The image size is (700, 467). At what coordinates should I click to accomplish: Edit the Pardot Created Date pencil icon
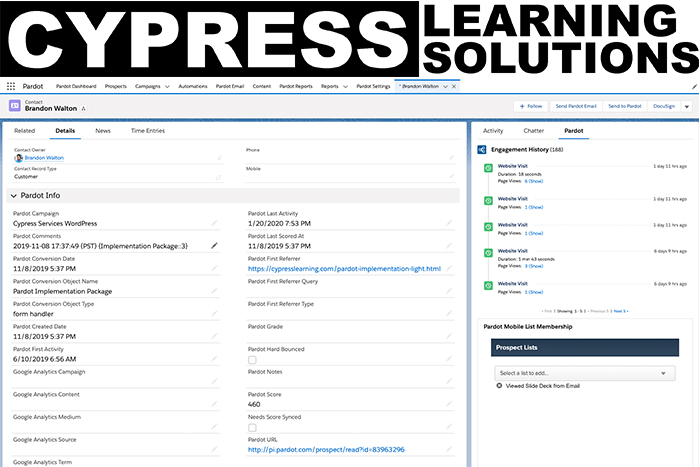click(214, 336)
